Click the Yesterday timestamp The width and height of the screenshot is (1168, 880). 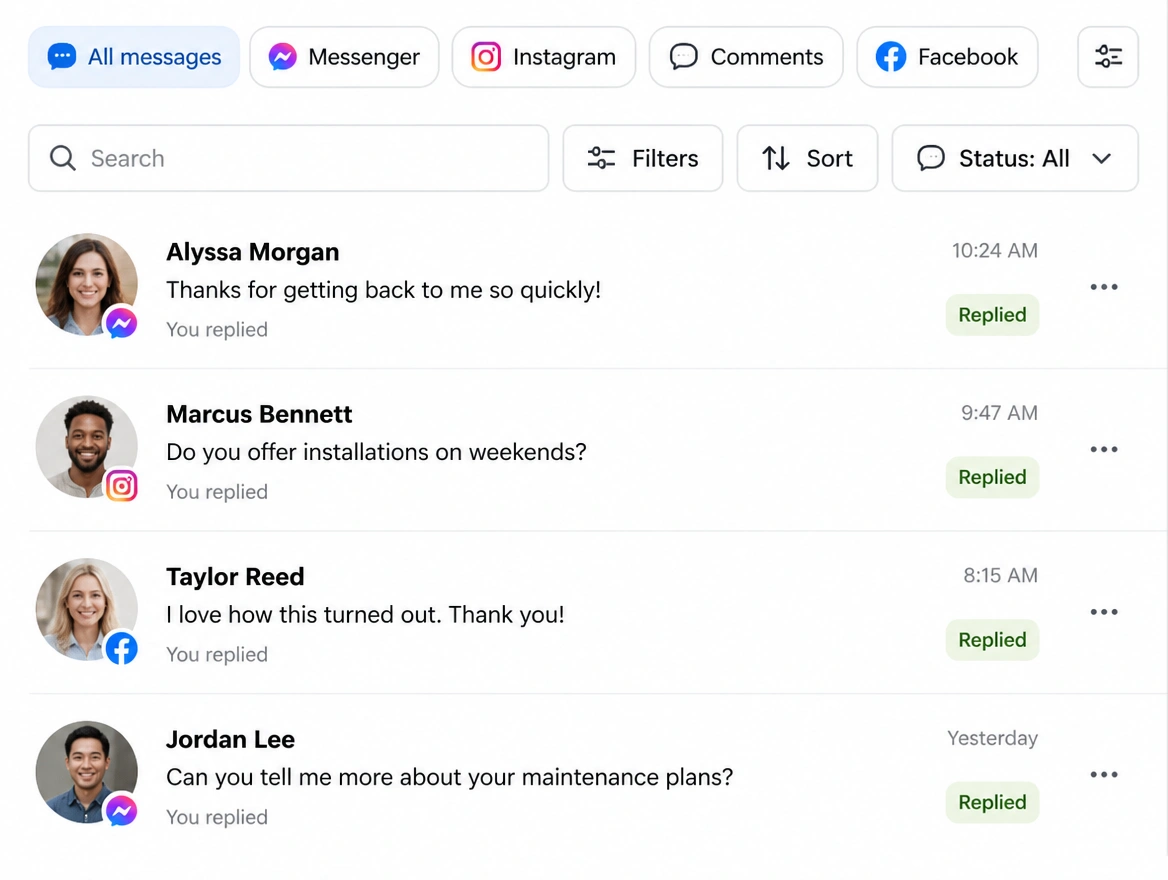992,738
